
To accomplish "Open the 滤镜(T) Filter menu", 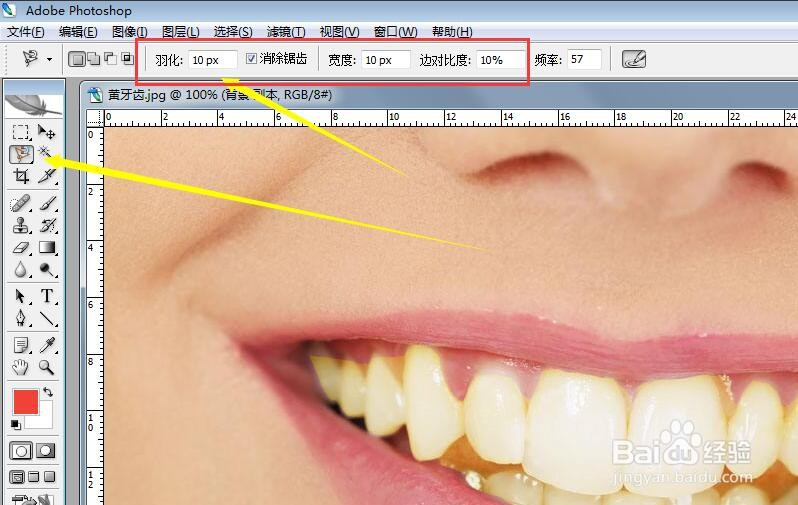I will coord(286,32).
